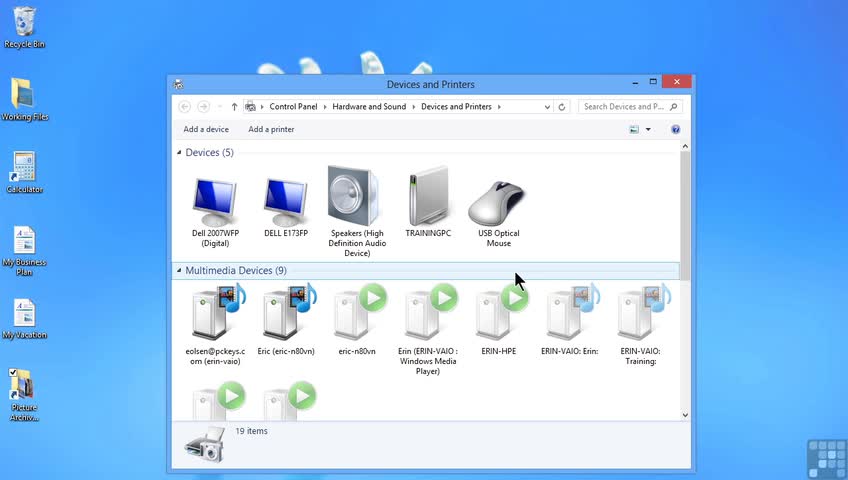Click the Multimedia Devices (9) heading text
The width and height of the screenshot is (848, 480).
coord(236,270)
